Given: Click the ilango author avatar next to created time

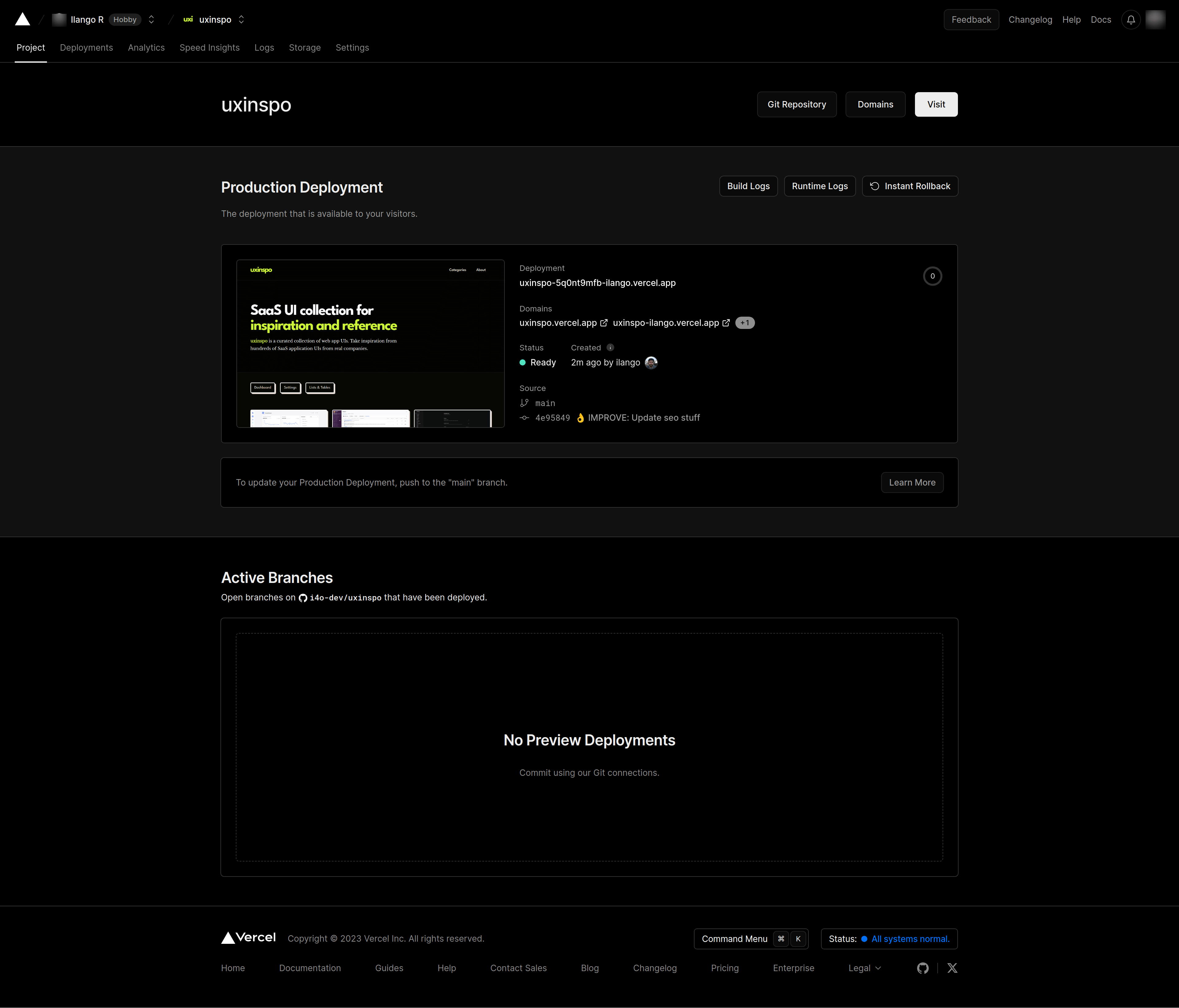Looking at the screenshot, I should (x=651, y=362).
